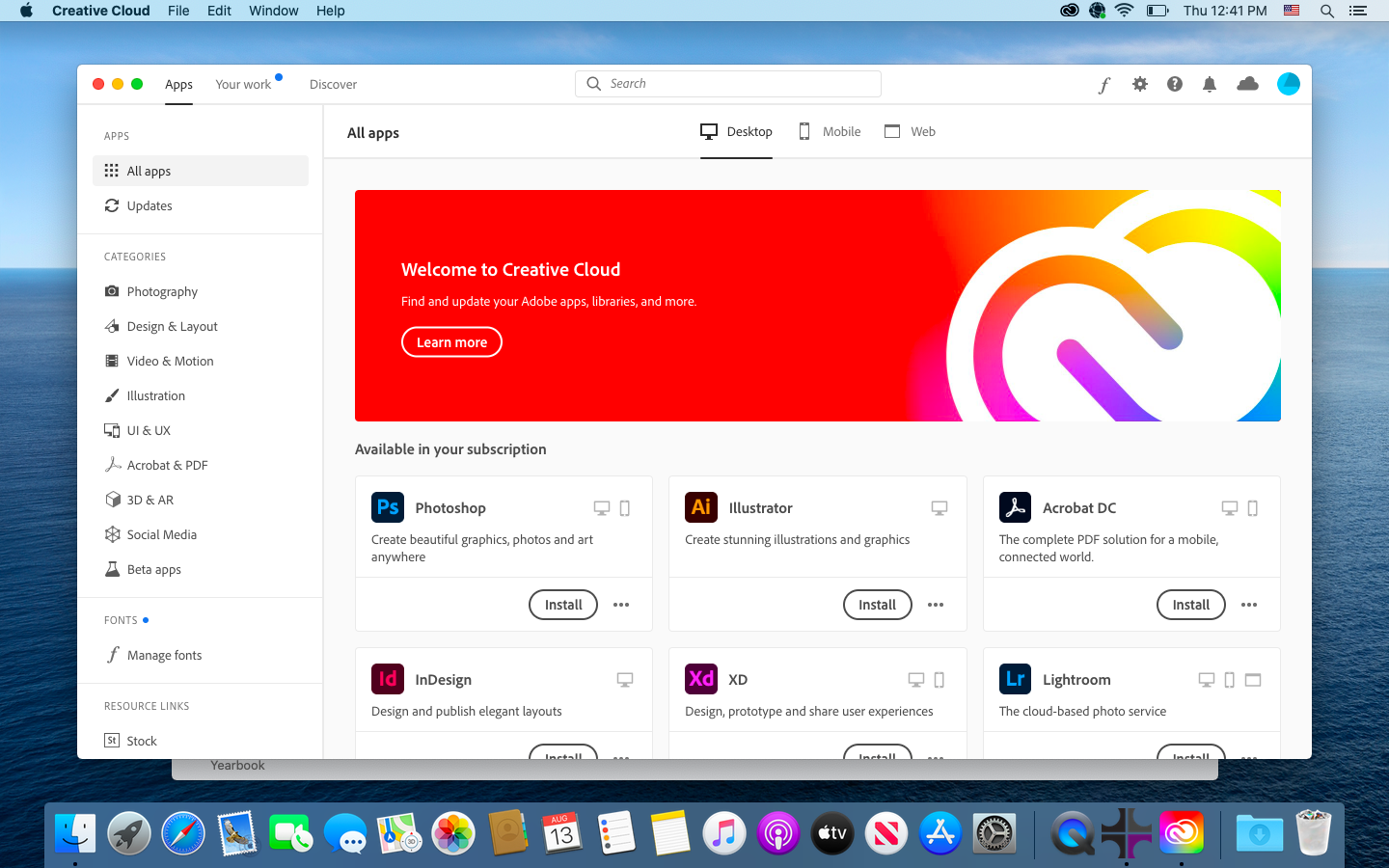
Task: Click the Illustrator app icon
Action: pyautogui.click(x=701, y=507)
